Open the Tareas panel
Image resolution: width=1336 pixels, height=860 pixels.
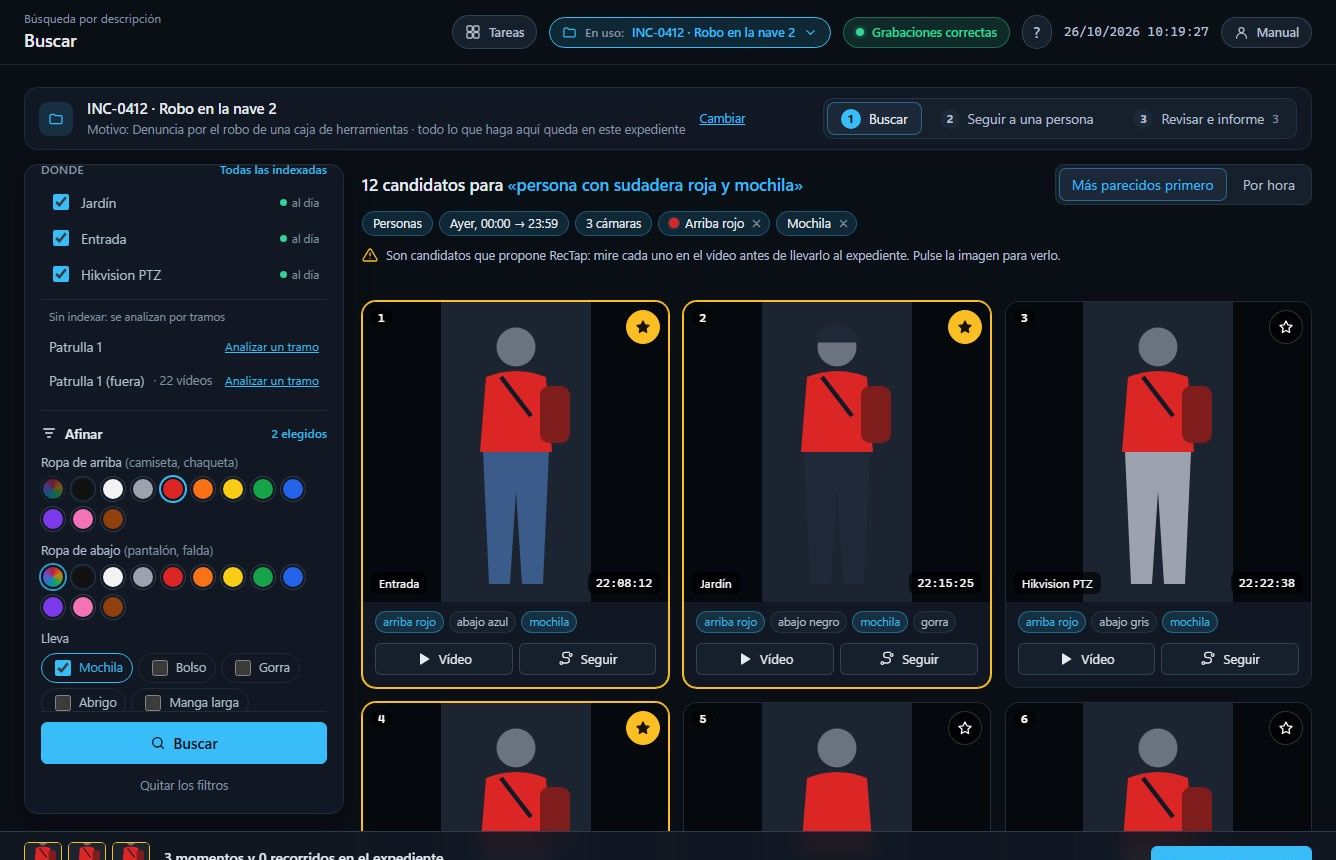coord(495,32)
